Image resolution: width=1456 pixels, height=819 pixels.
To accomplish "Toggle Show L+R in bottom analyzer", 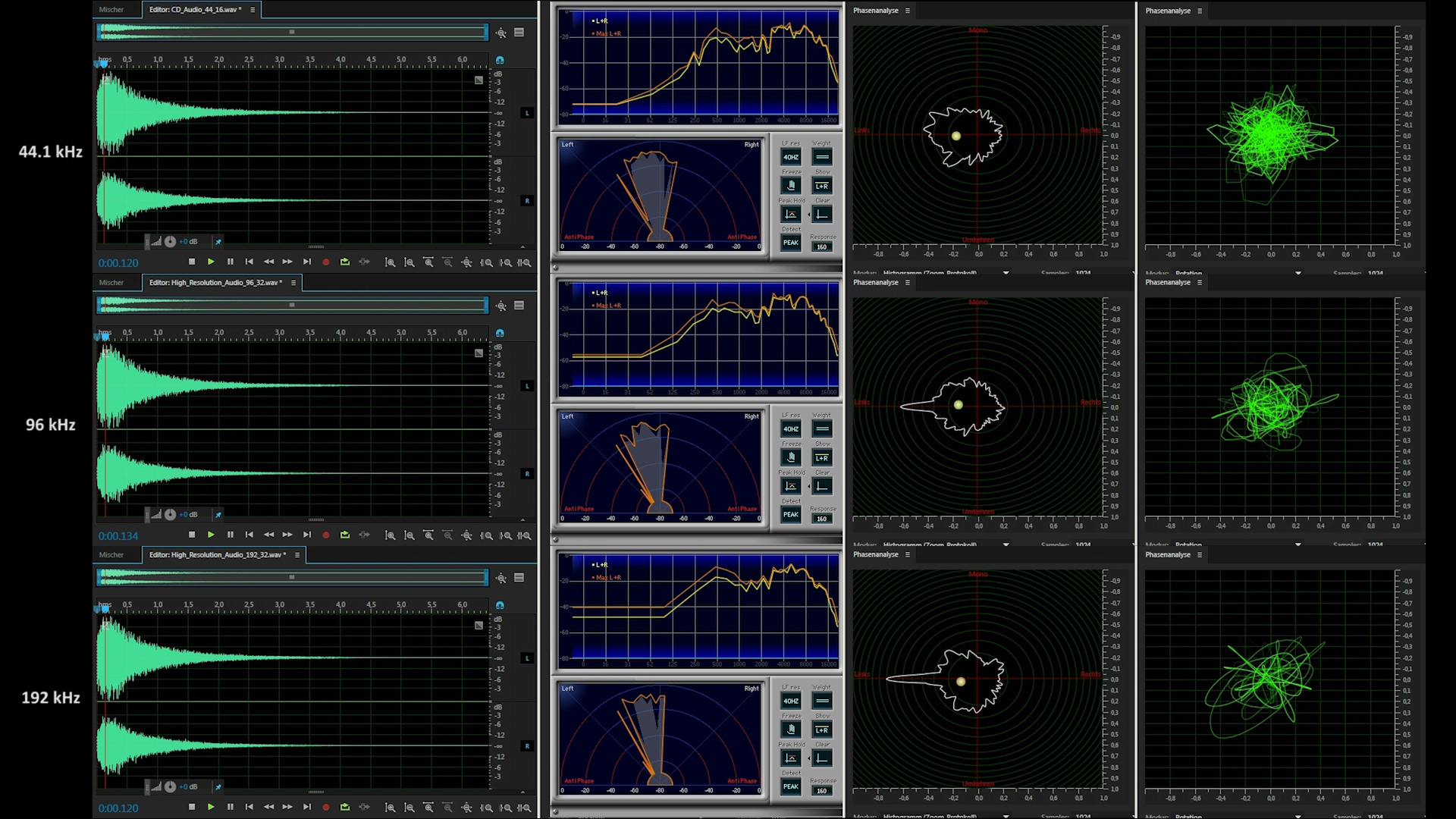I will click(821, 730).
